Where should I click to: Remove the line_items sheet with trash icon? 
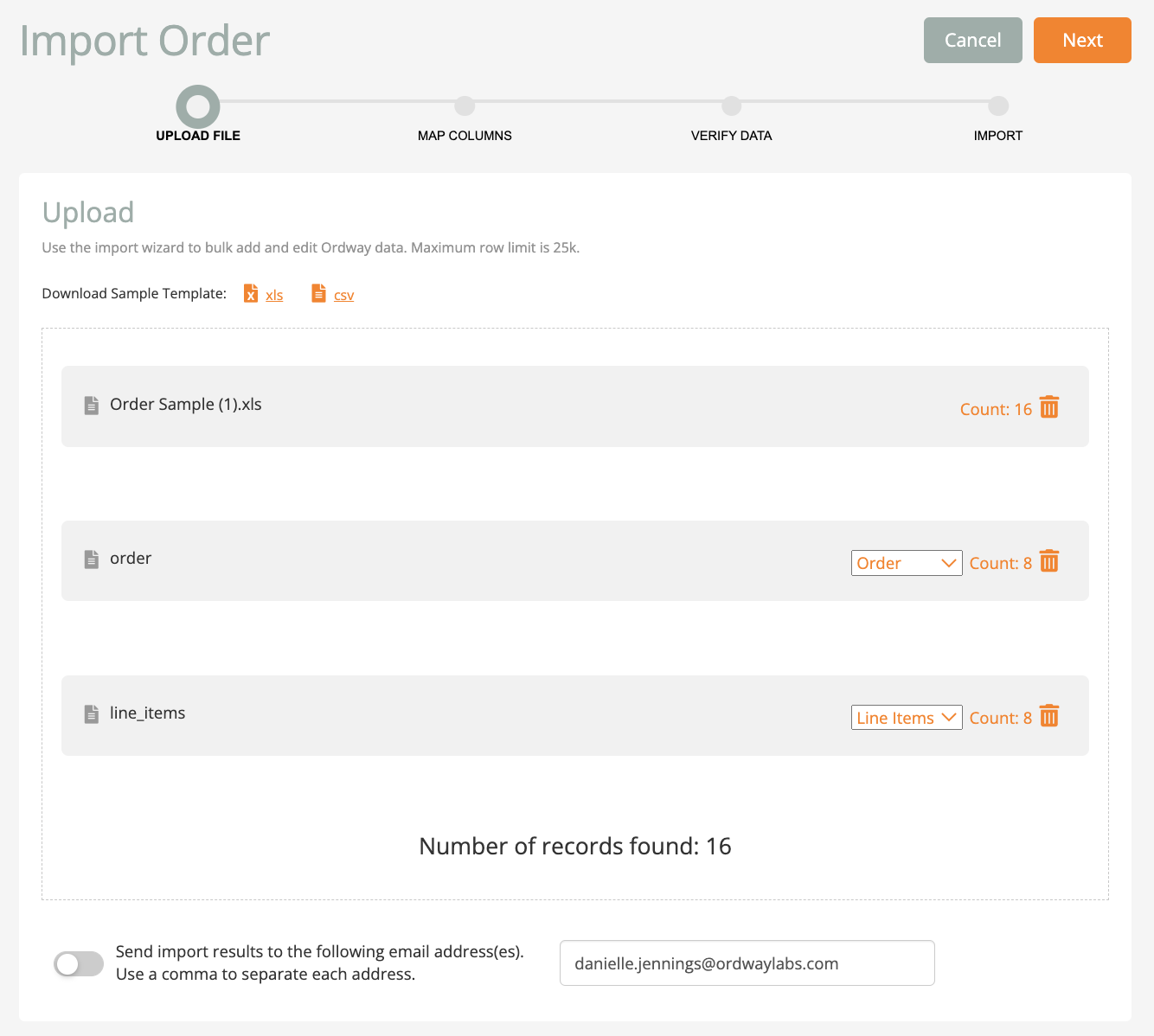tap(1049, 716)
